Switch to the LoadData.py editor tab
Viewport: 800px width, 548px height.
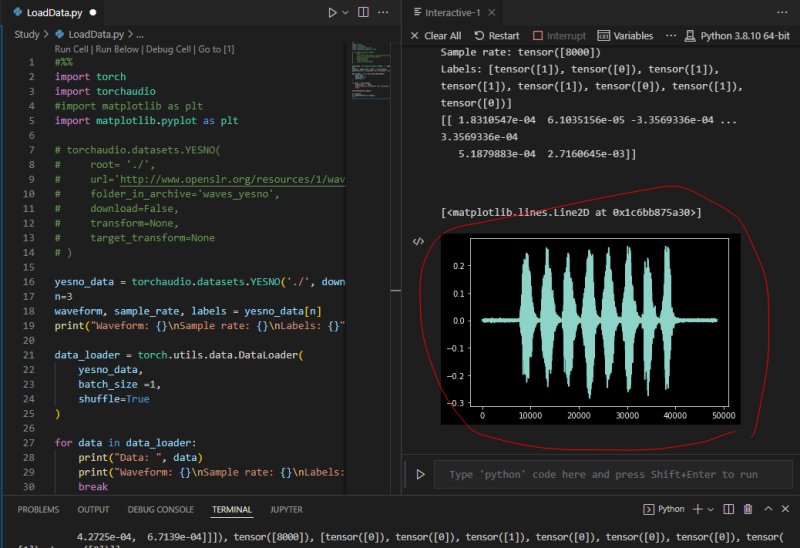pos(54,13)
